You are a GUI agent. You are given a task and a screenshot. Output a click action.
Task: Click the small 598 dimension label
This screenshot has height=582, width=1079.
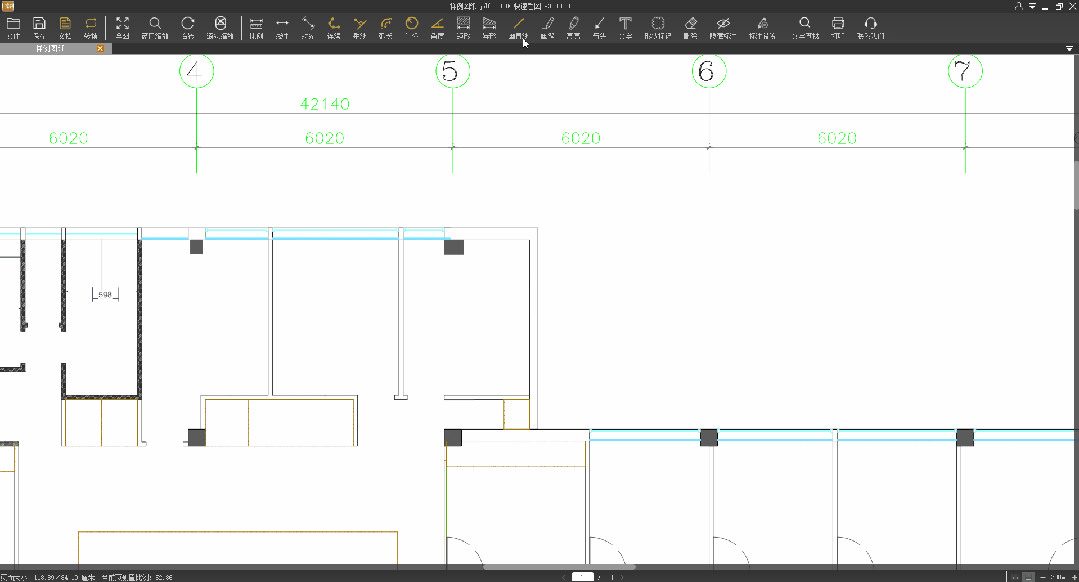coord(105,294)
